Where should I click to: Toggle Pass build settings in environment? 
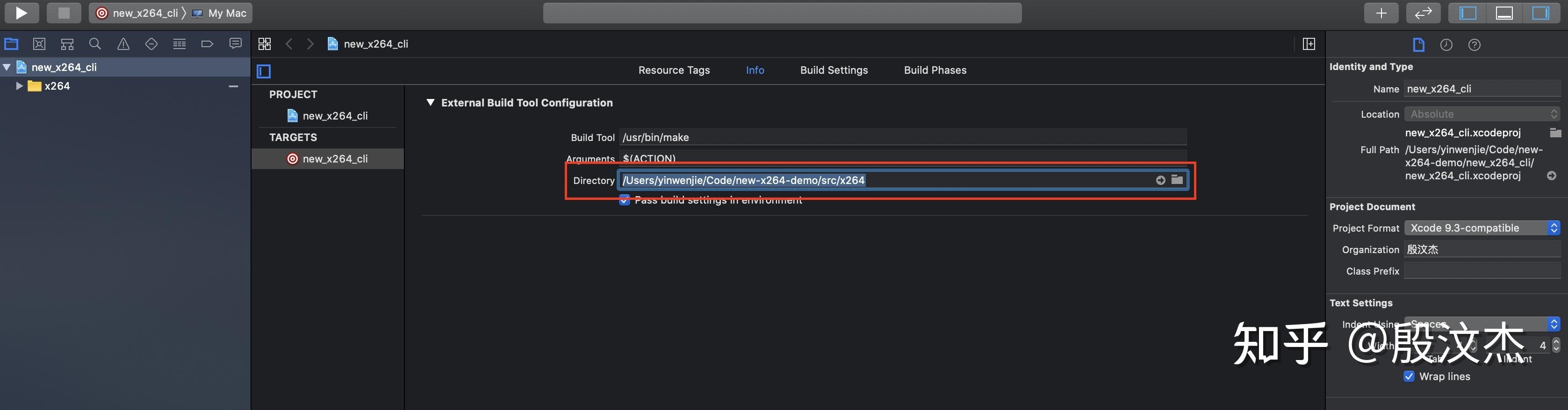point(625,200)
